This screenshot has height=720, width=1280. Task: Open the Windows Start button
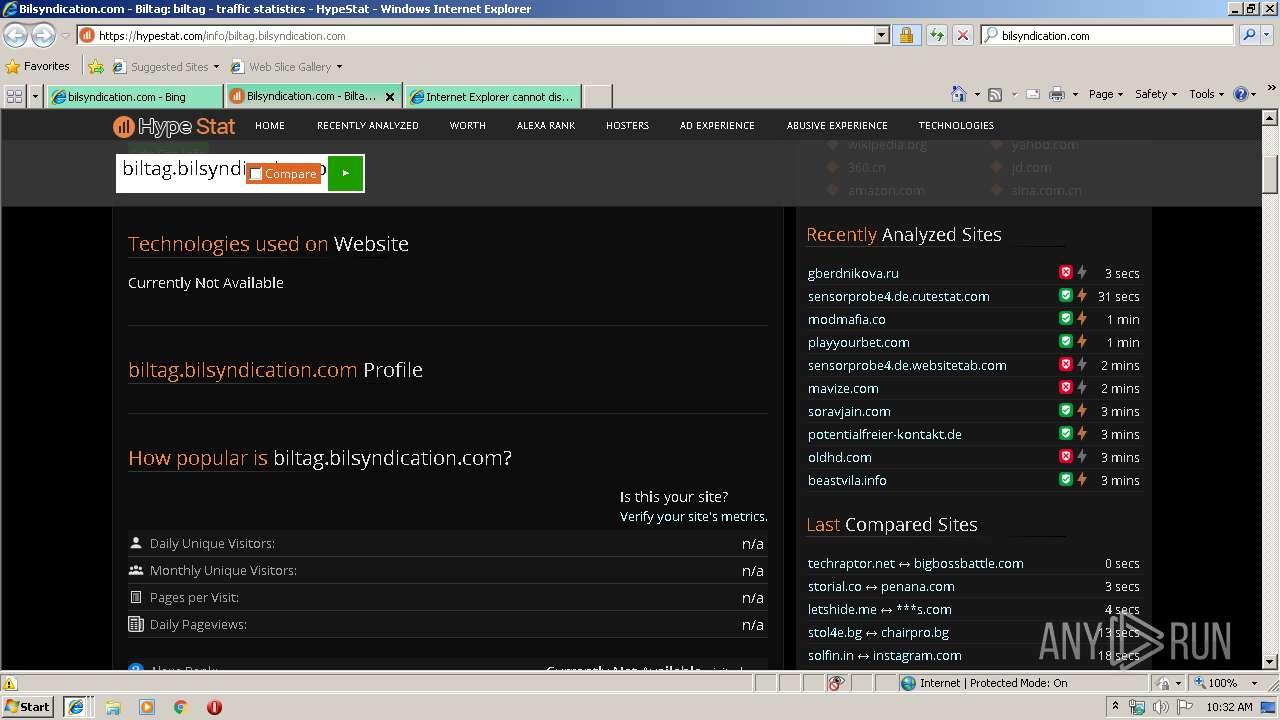click(28, 706)
